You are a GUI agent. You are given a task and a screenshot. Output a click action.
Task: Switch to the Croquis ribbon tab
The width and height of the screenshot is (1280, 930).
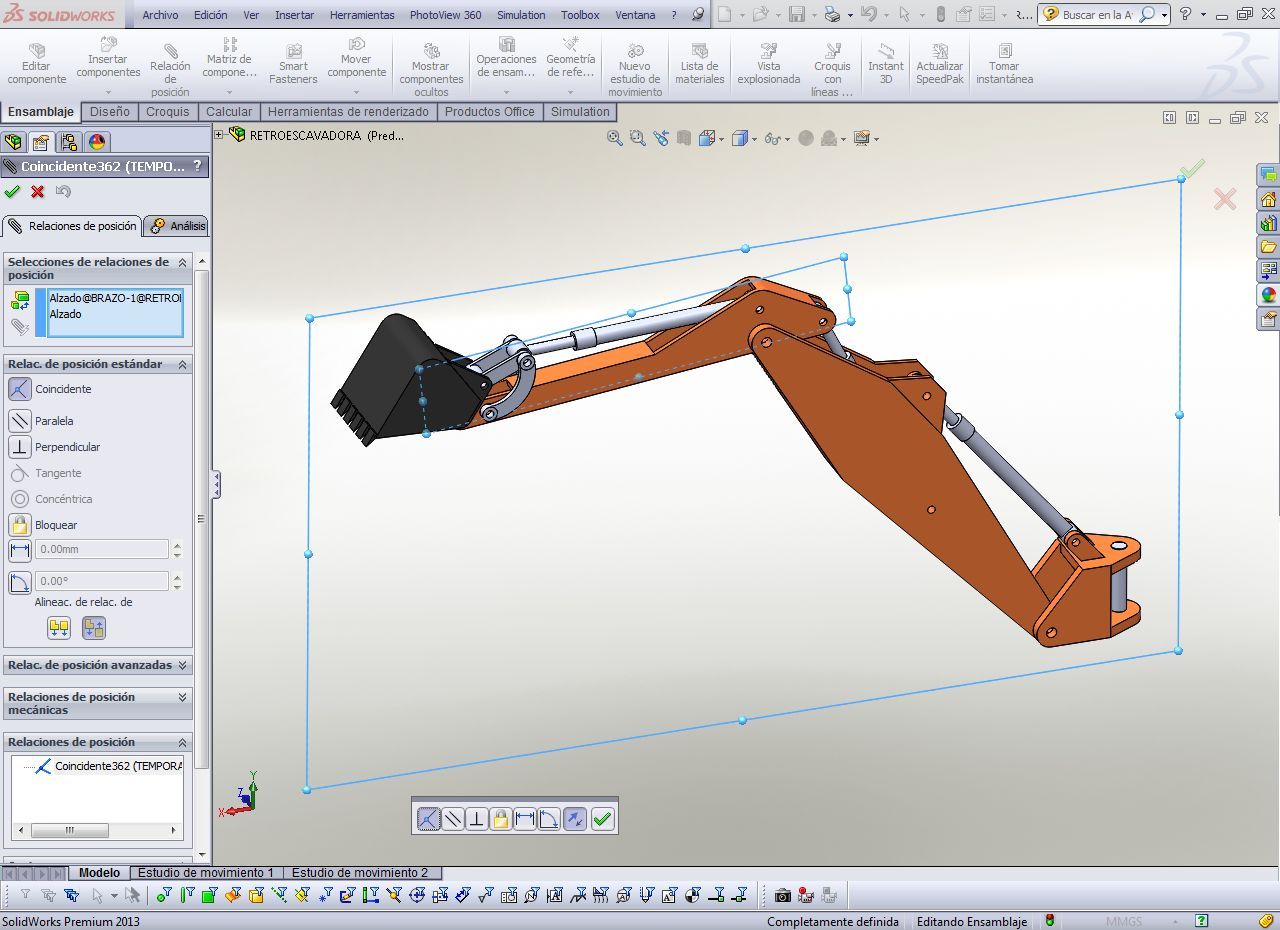coord(168,112)
